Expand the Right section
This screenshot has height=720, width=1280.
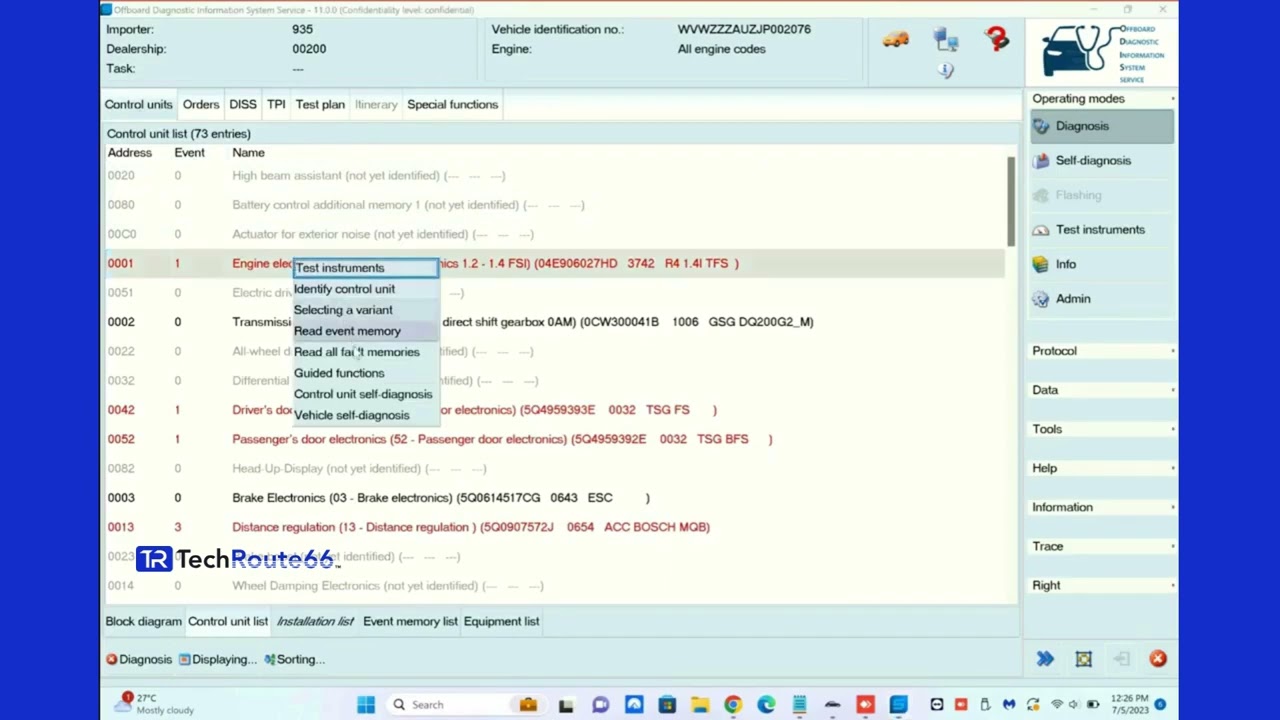pyautogui.click(x=1102, y=585)
